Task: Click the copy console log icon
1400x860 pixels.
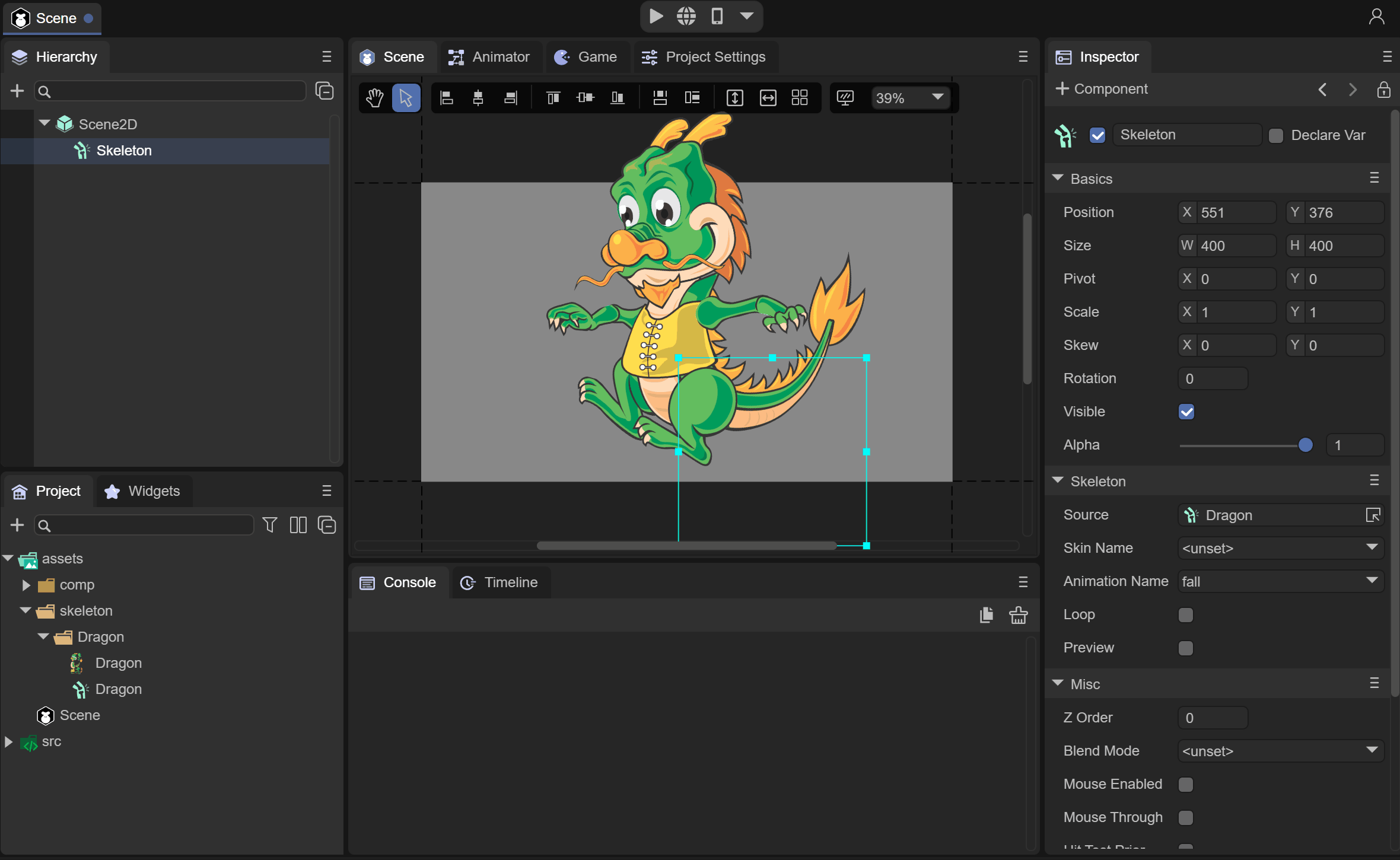Action: tap(987, 615)
